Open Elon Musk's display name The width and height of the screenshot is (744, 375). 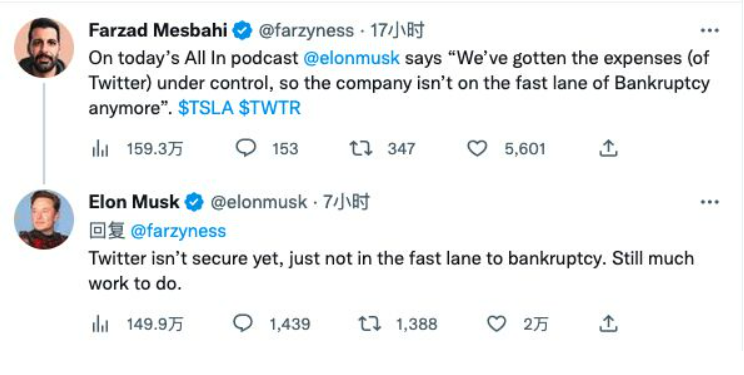[x=134, y=203]
